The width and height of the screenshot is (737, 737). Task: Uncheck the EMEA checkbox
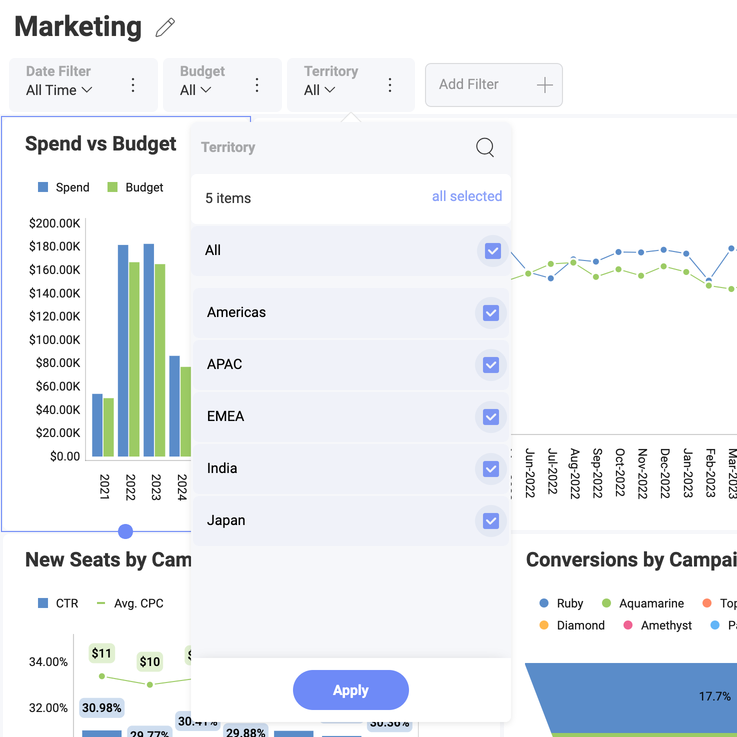coord(491,417)
